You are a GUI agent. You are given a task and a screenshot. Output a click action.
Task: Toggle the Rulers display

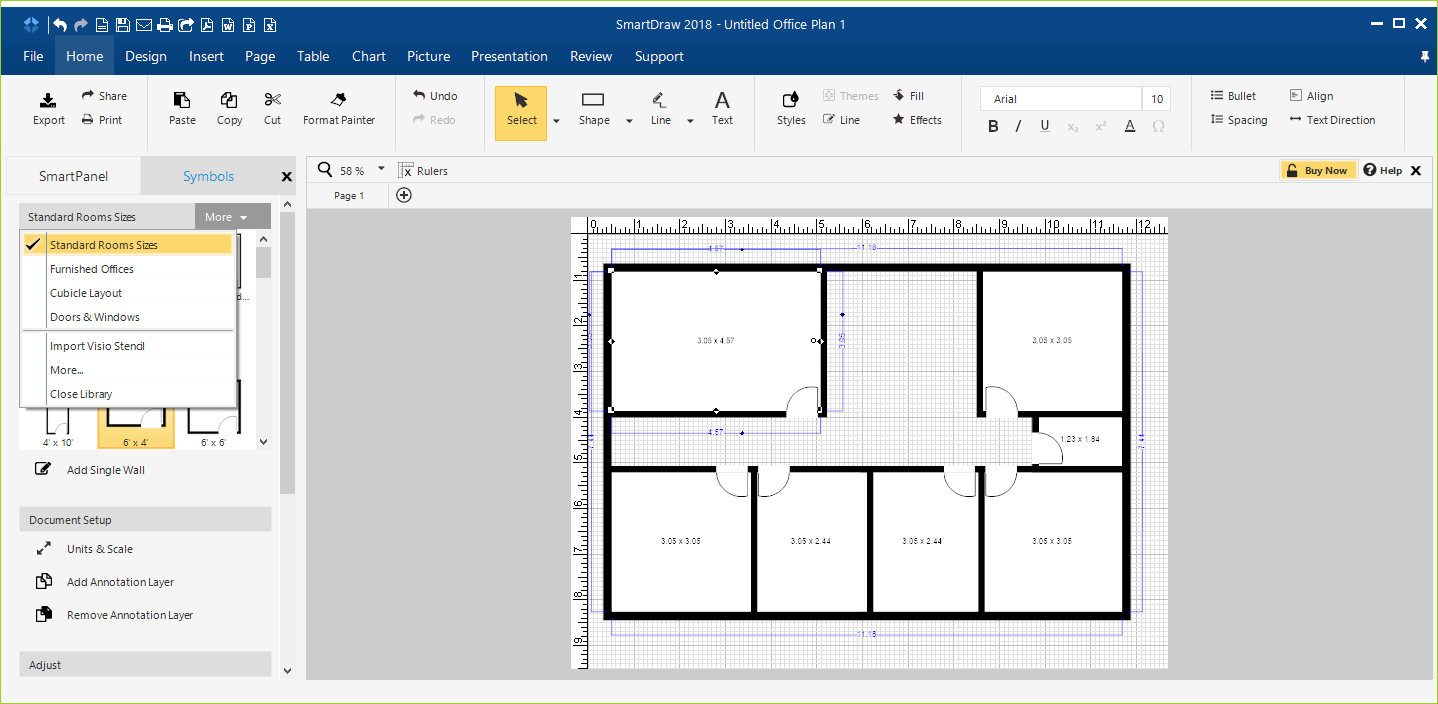click(x=423, y=171)
